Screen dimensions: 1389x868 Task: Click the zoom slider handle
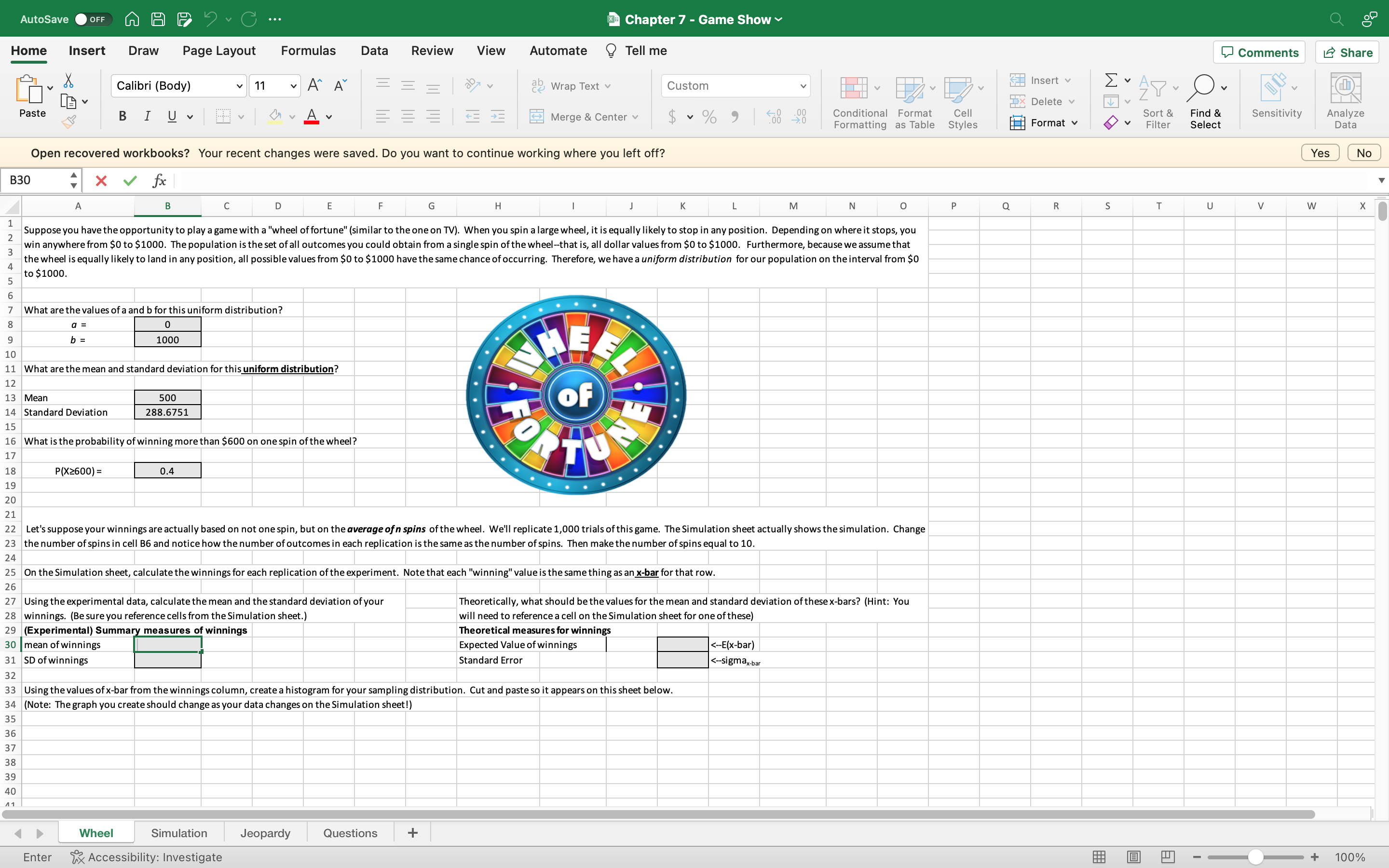point(1255,857)
